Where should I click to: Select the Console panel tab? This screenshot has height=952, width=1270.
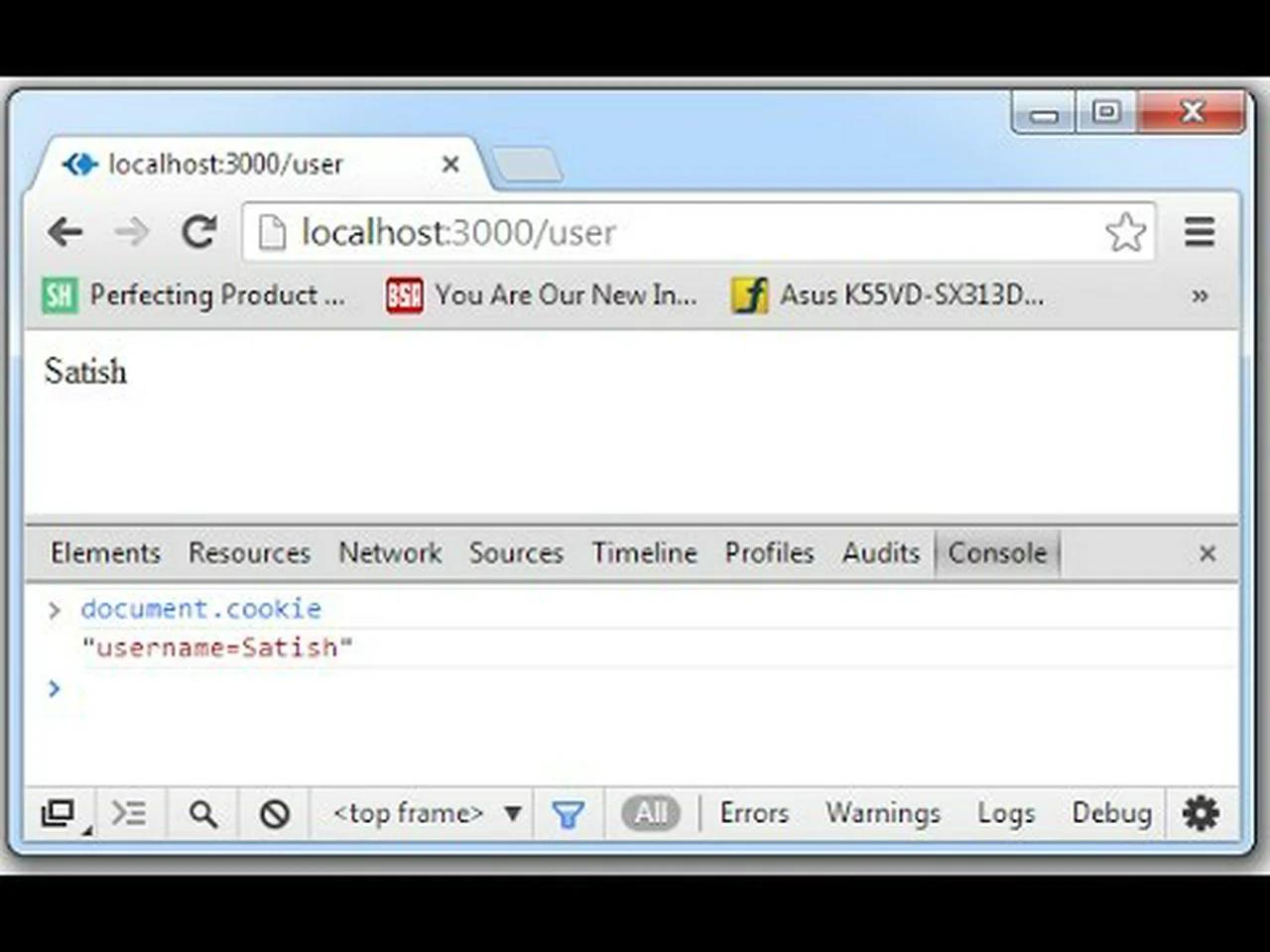click(997, 552)
